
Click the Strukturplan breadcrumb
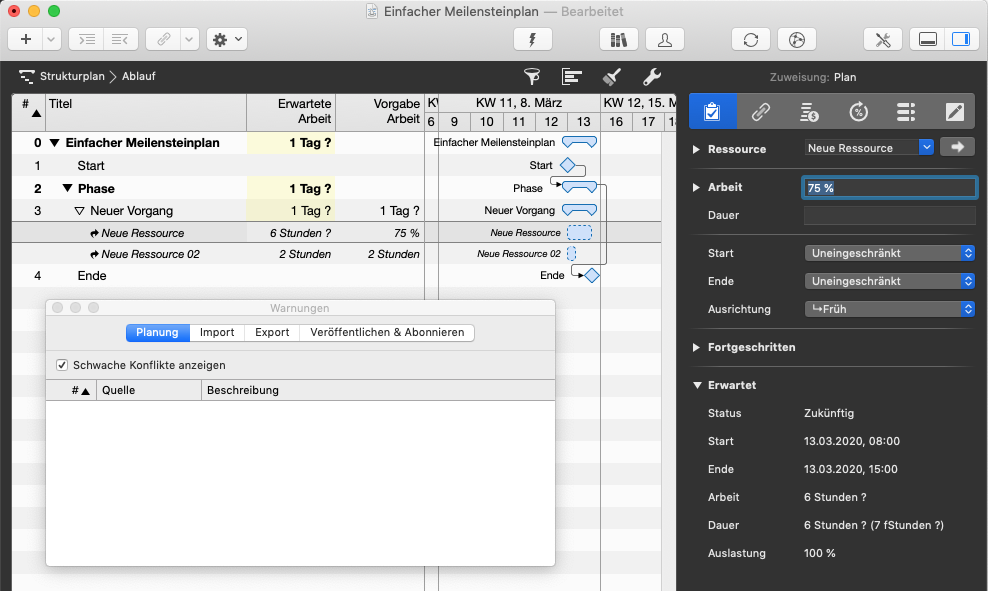(x=72, y=76)
